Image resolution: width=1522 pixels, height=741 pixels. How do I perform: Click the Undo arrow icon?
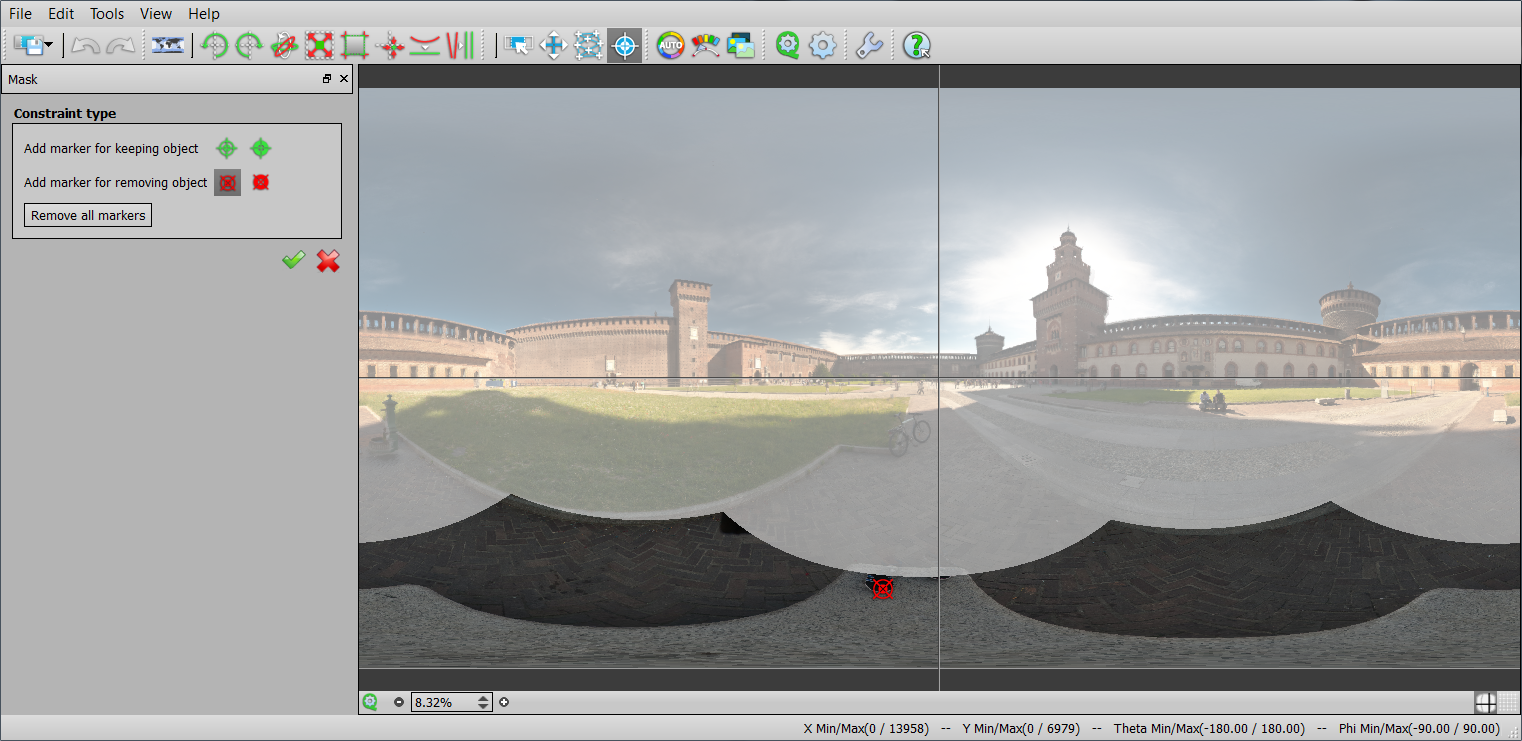click(x=85, y=45)
